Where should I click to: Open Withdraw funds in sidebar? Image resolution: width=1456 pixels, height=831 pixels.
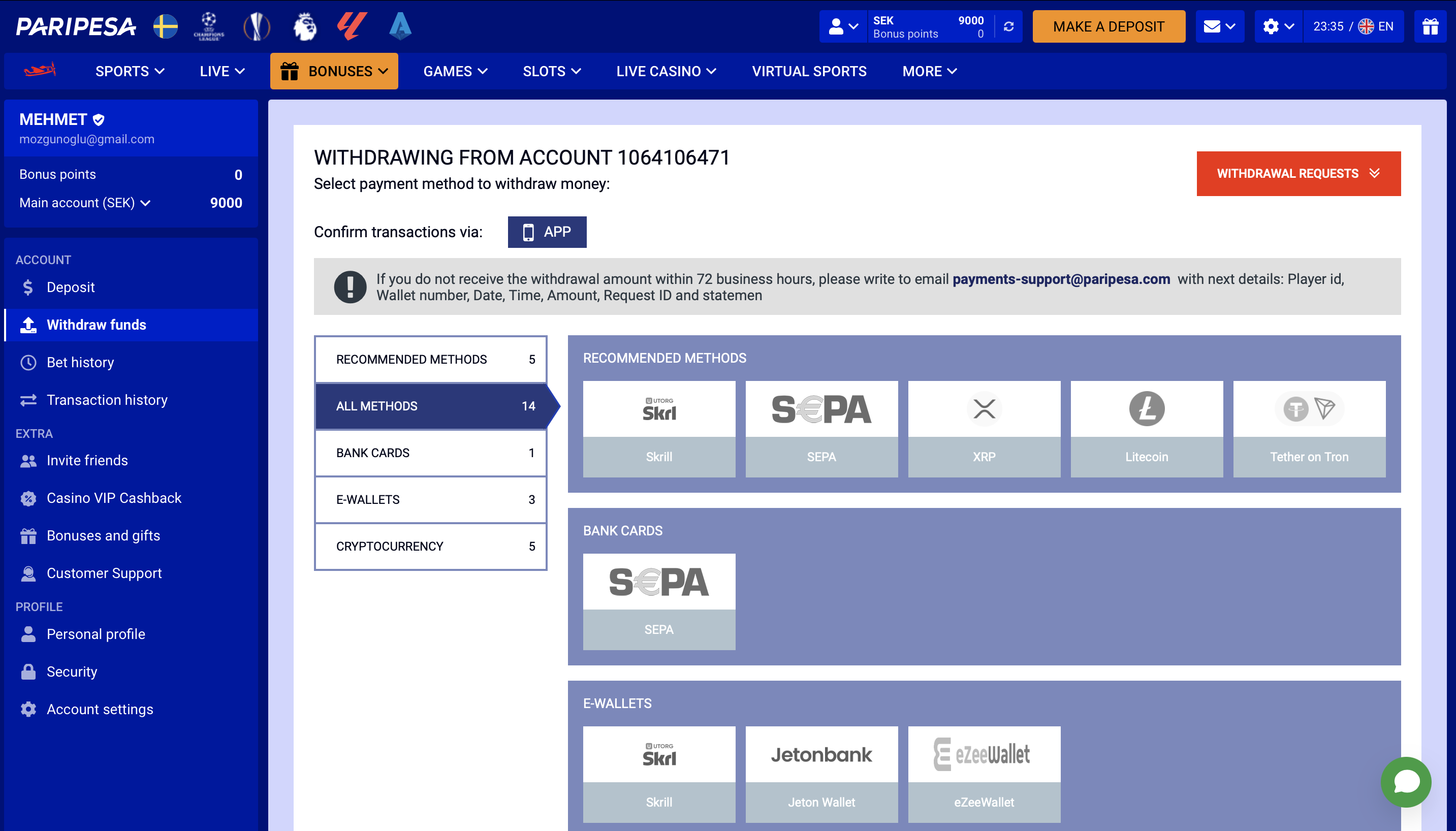point(131,325)
